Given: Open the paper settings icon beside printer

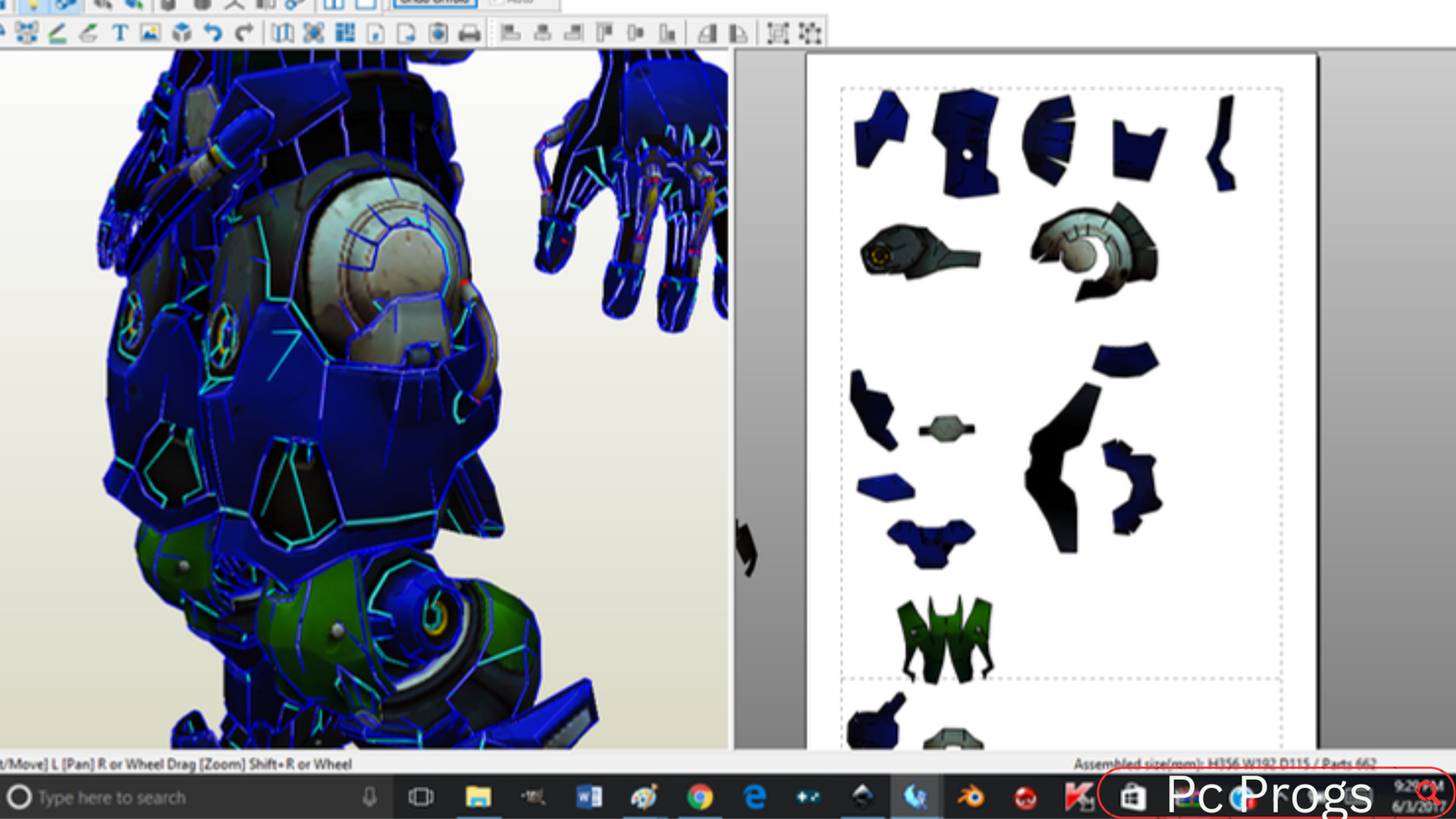Looking at the screenshot, I should [438, 34].
